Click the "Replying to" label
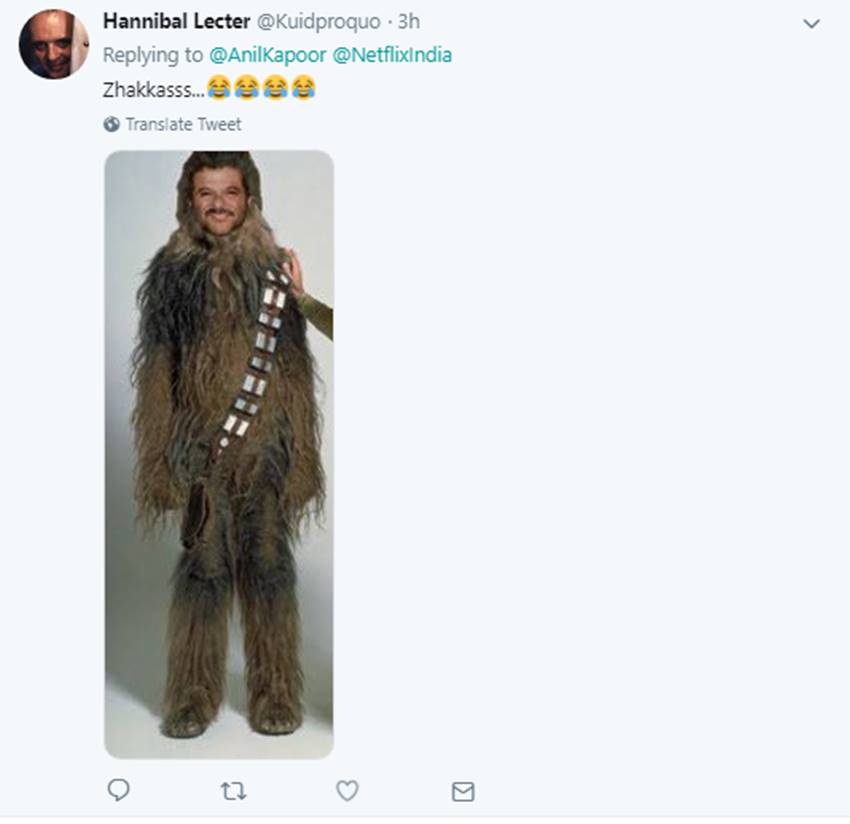This screenshot has width=850, height=824. (x=154, y=55)
